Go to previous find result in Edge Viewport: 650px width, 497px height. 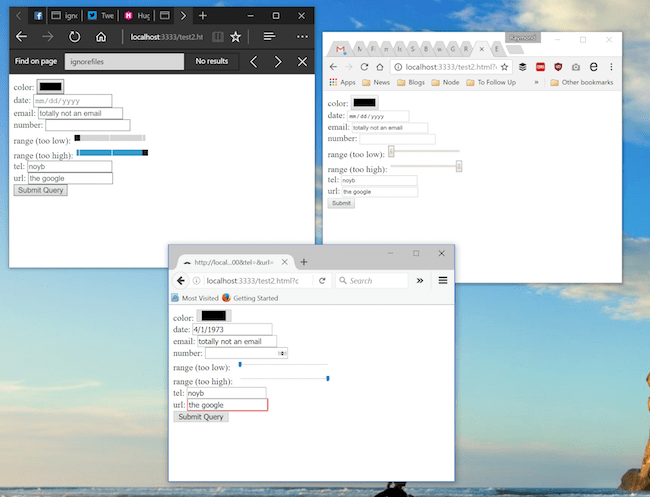coord(254,62)
